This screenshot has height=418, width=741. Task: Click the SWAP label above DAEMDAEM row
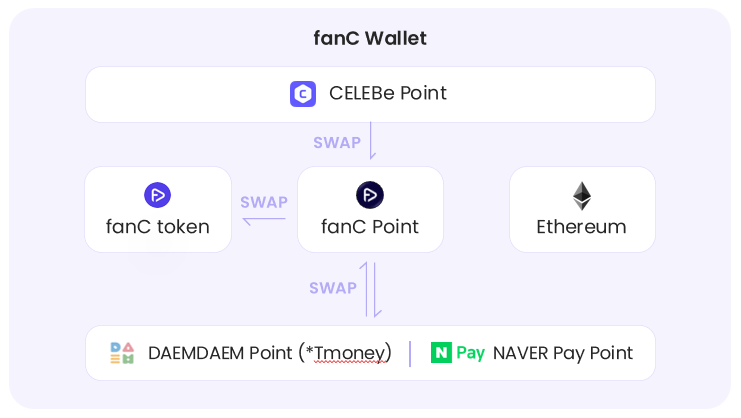(333, 288)
